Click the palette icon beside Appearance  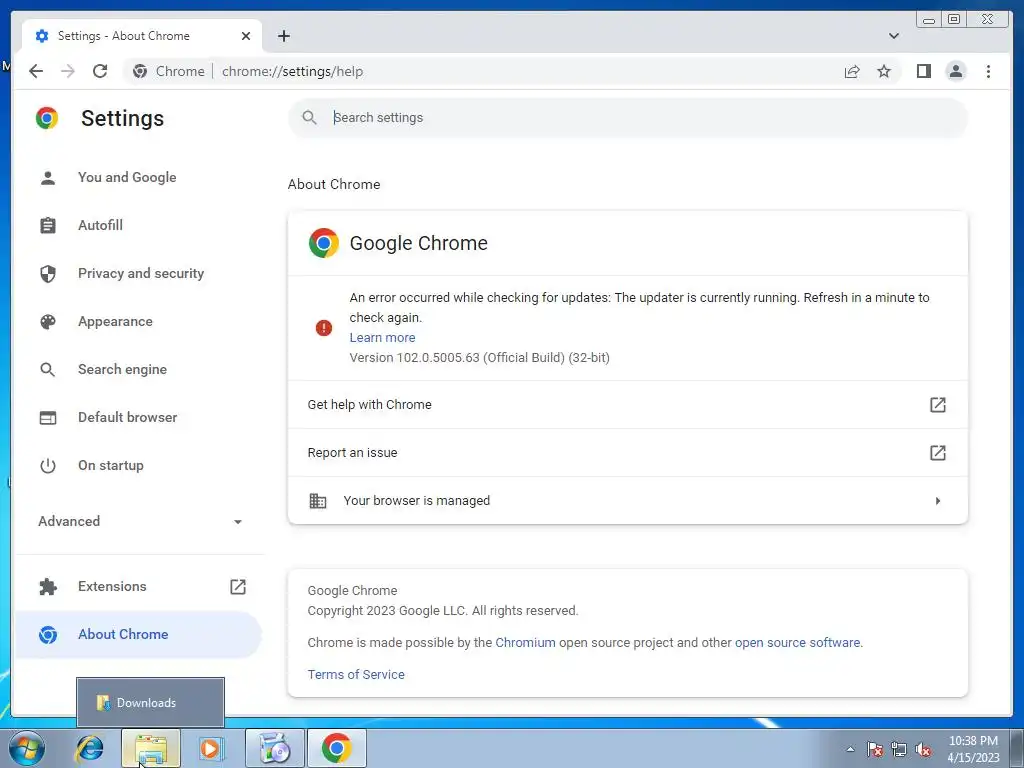click(x=48, y=321)
